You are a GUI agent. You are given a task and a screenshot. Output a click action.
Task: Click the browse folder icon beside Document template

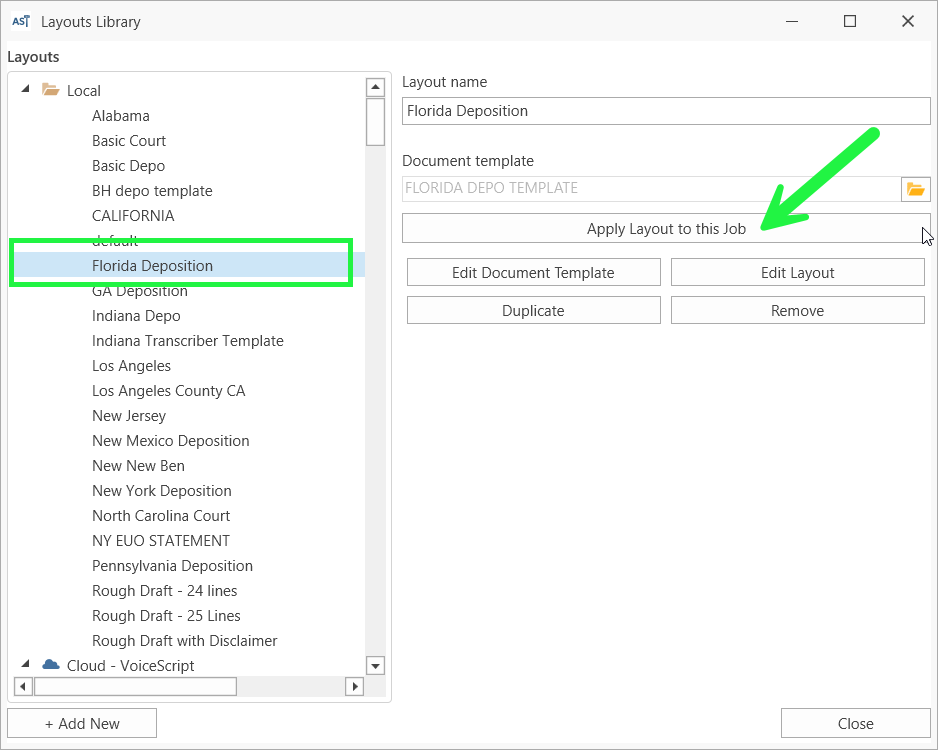pyautogui.click(x=916, y=189)
